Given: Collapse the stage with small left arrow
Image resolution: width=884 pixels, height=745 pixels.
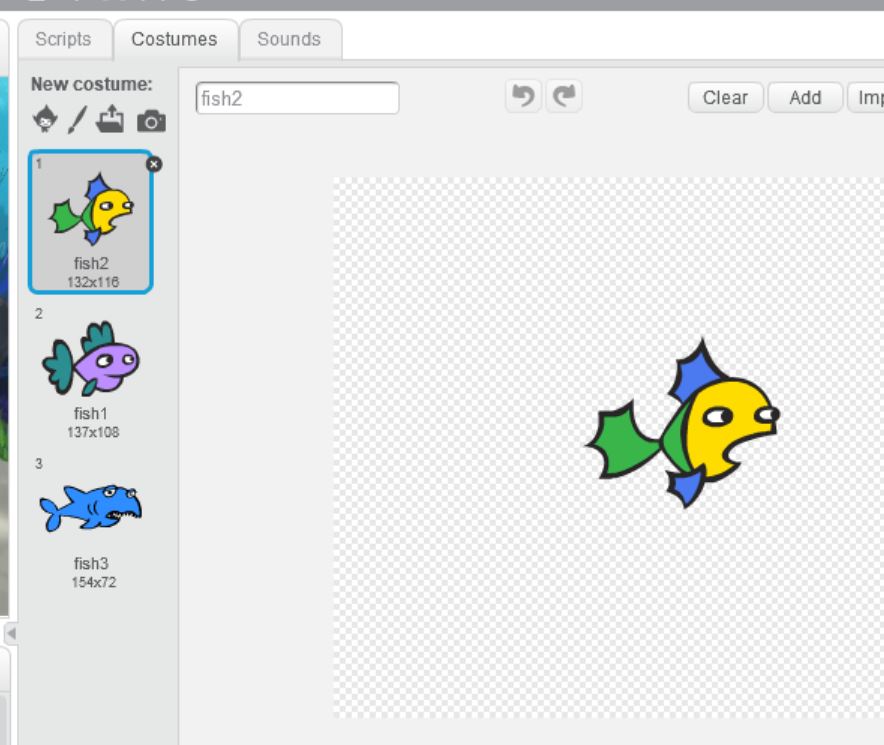Looking at the screenshot, I should point(10,634).
